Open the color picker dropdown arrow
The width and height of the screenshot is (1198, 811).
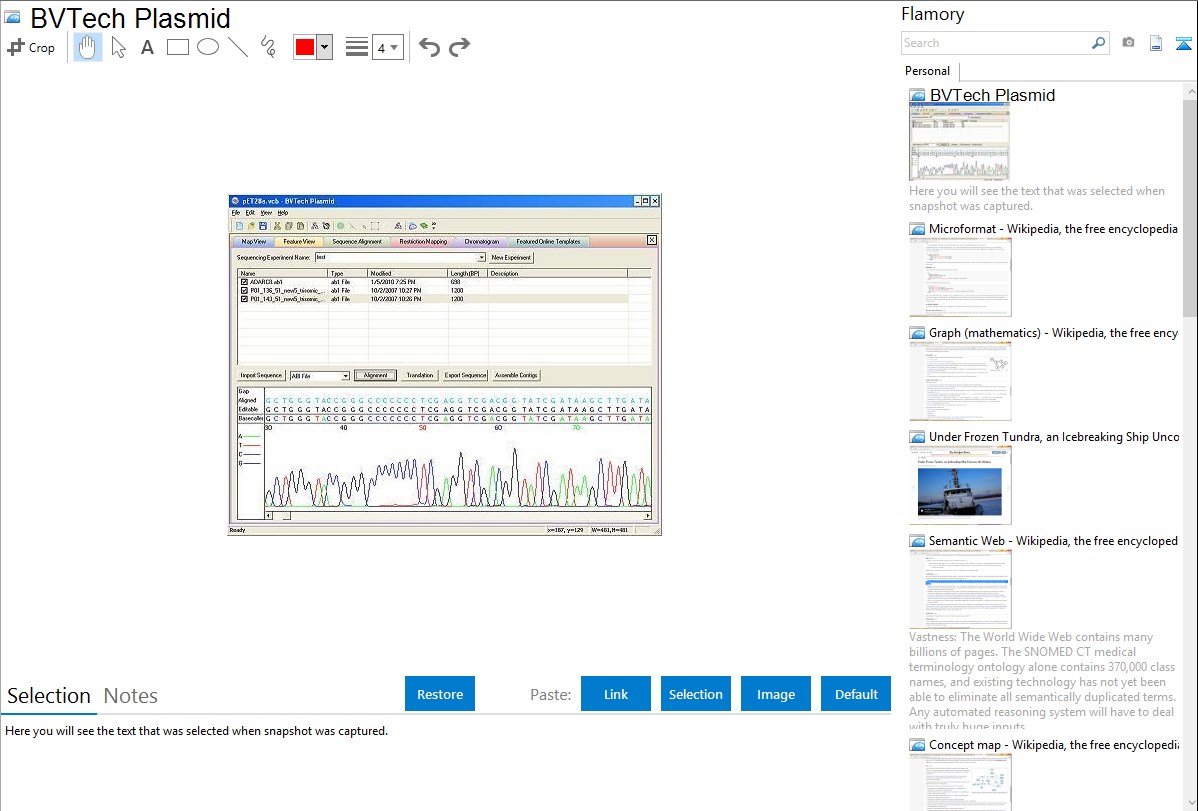pos(325,47)
